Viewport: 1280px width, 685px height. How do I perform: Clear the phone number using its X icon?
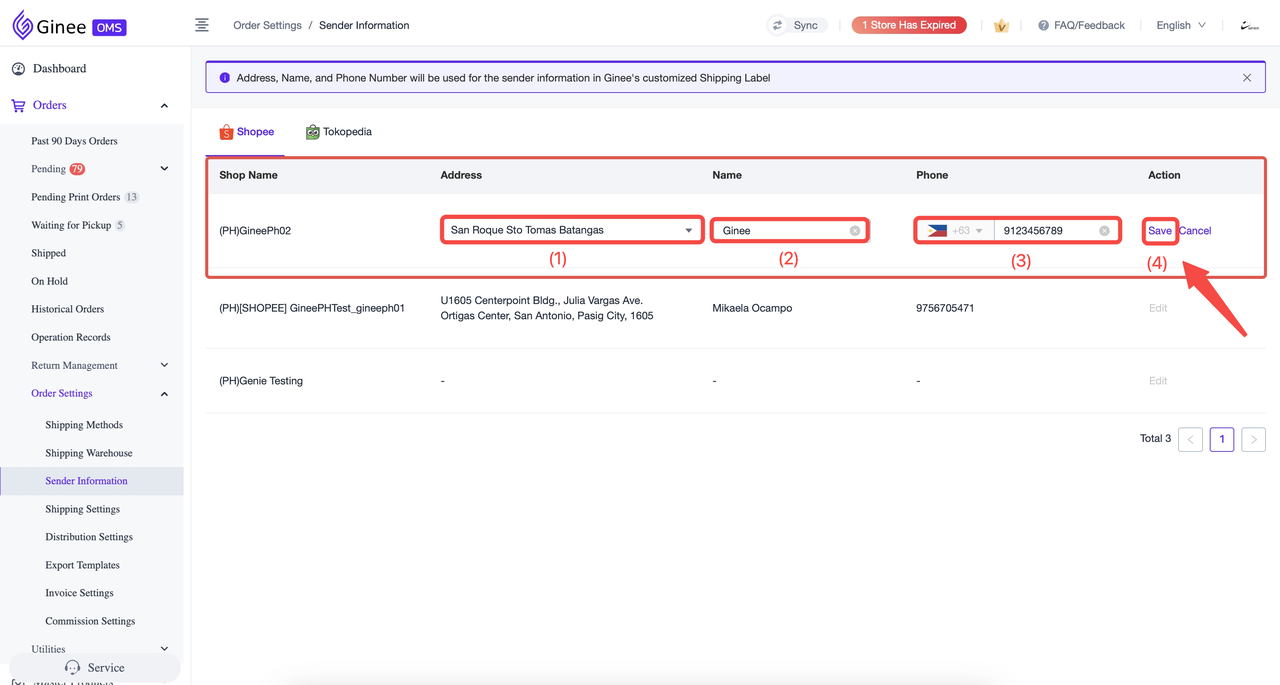1105,230
